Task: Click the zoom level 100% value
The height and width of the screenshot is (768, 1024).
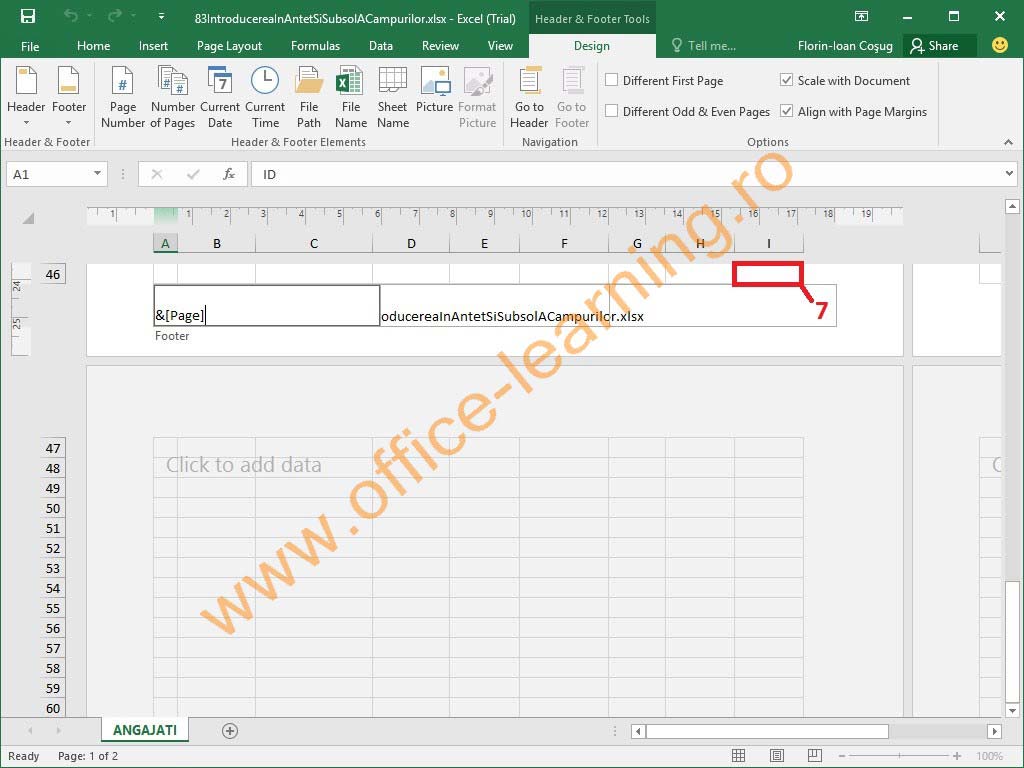Action: [989, 756]
